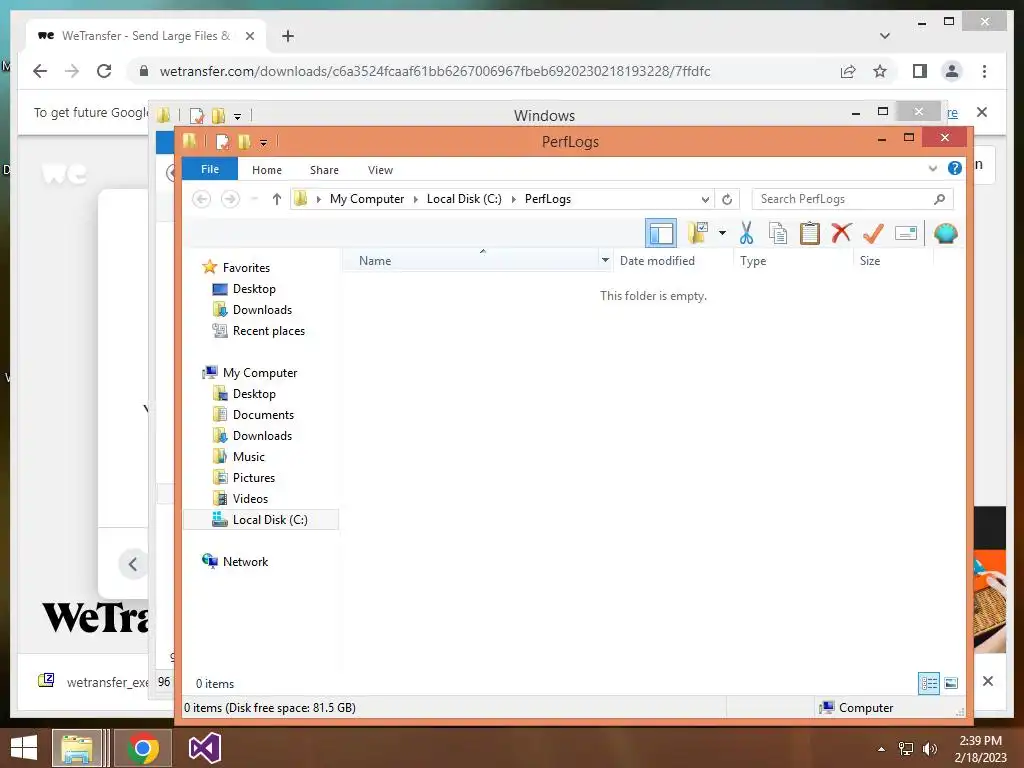Viewport: 1024px width, 768px height.
Task: Open the address bar history dropdown
Action: (705, 199)
